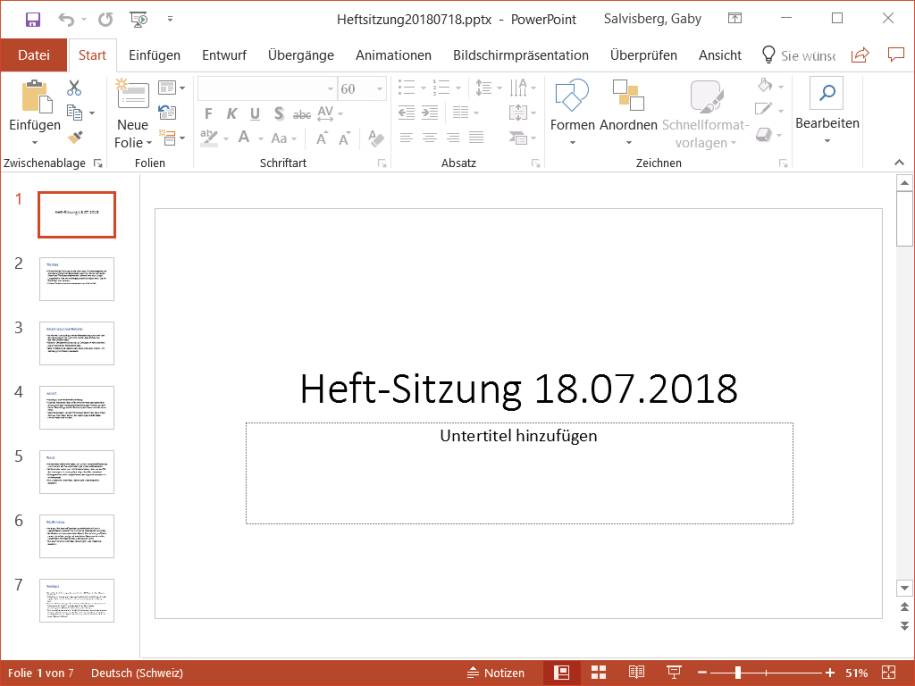This screenshot has height=686, width=915.
Task: Toggle the Notizen notes pane
Action: point(495,673)
